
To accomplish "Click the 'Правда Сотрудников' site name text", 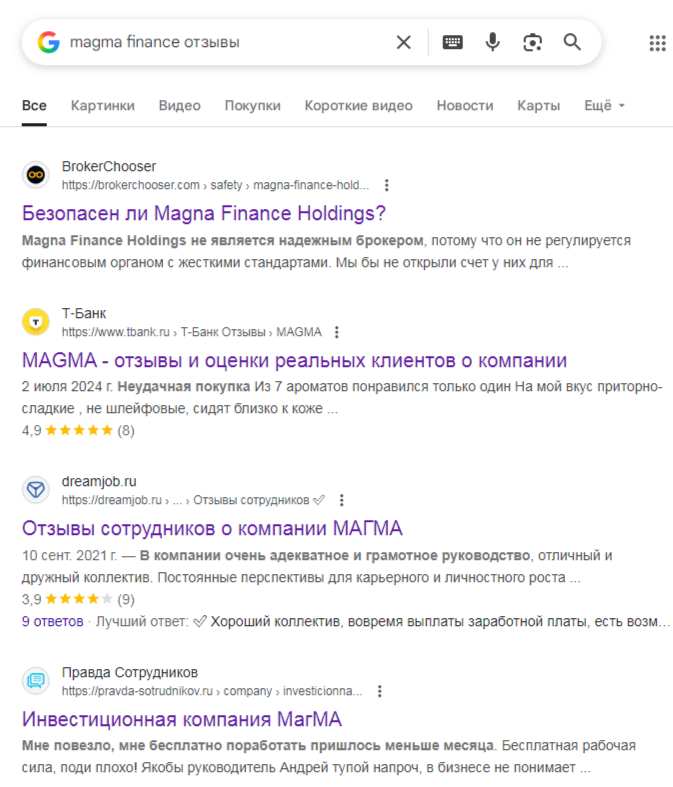I will pyautogui.click(x=130, y=672).
